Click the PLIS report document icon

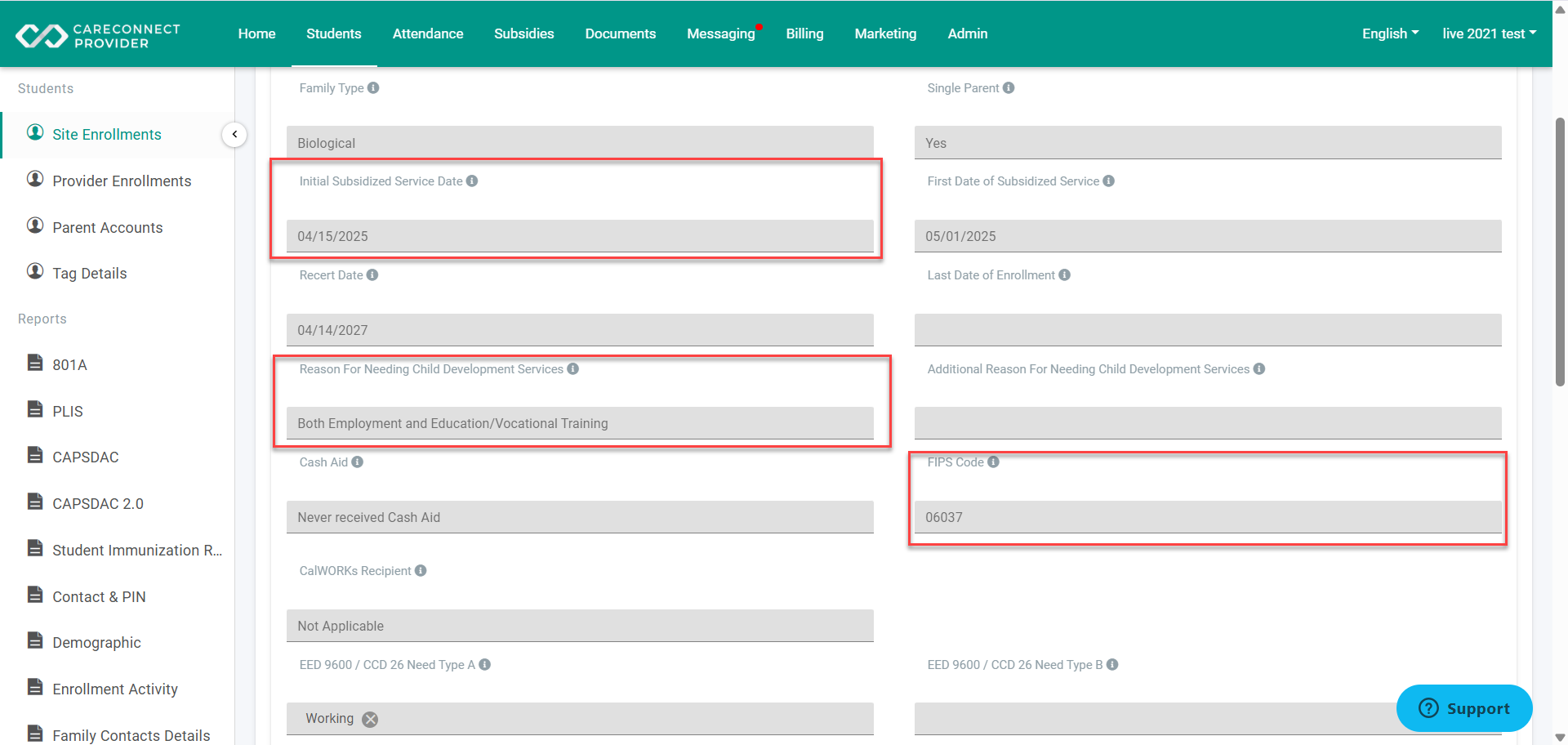pos(35,409)
